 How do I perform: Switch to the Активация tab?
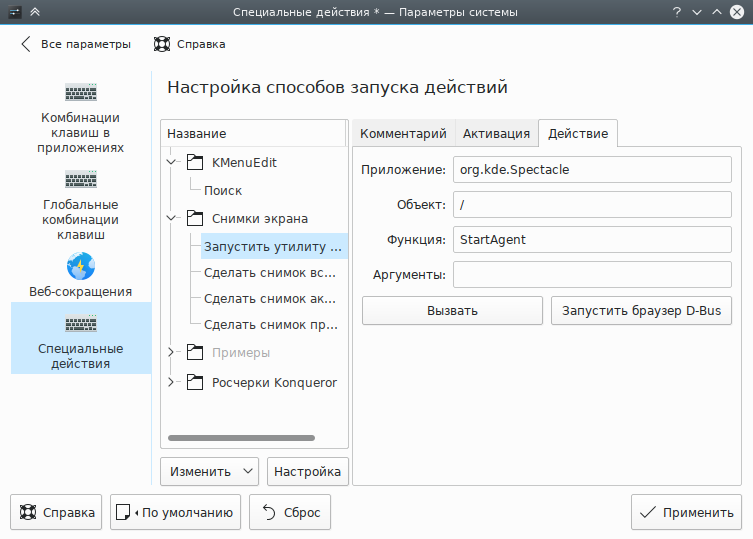click(x=495, y=134)
